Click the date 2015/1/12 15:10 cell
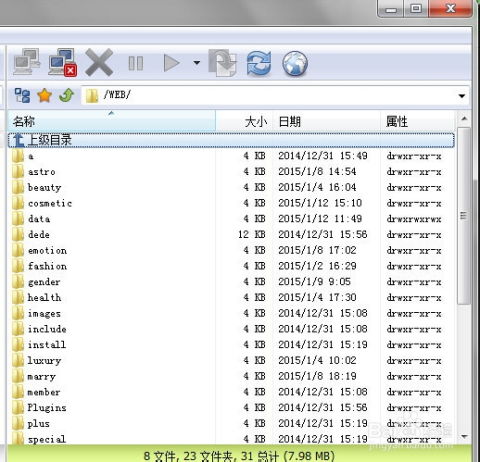 coord(320,203)
